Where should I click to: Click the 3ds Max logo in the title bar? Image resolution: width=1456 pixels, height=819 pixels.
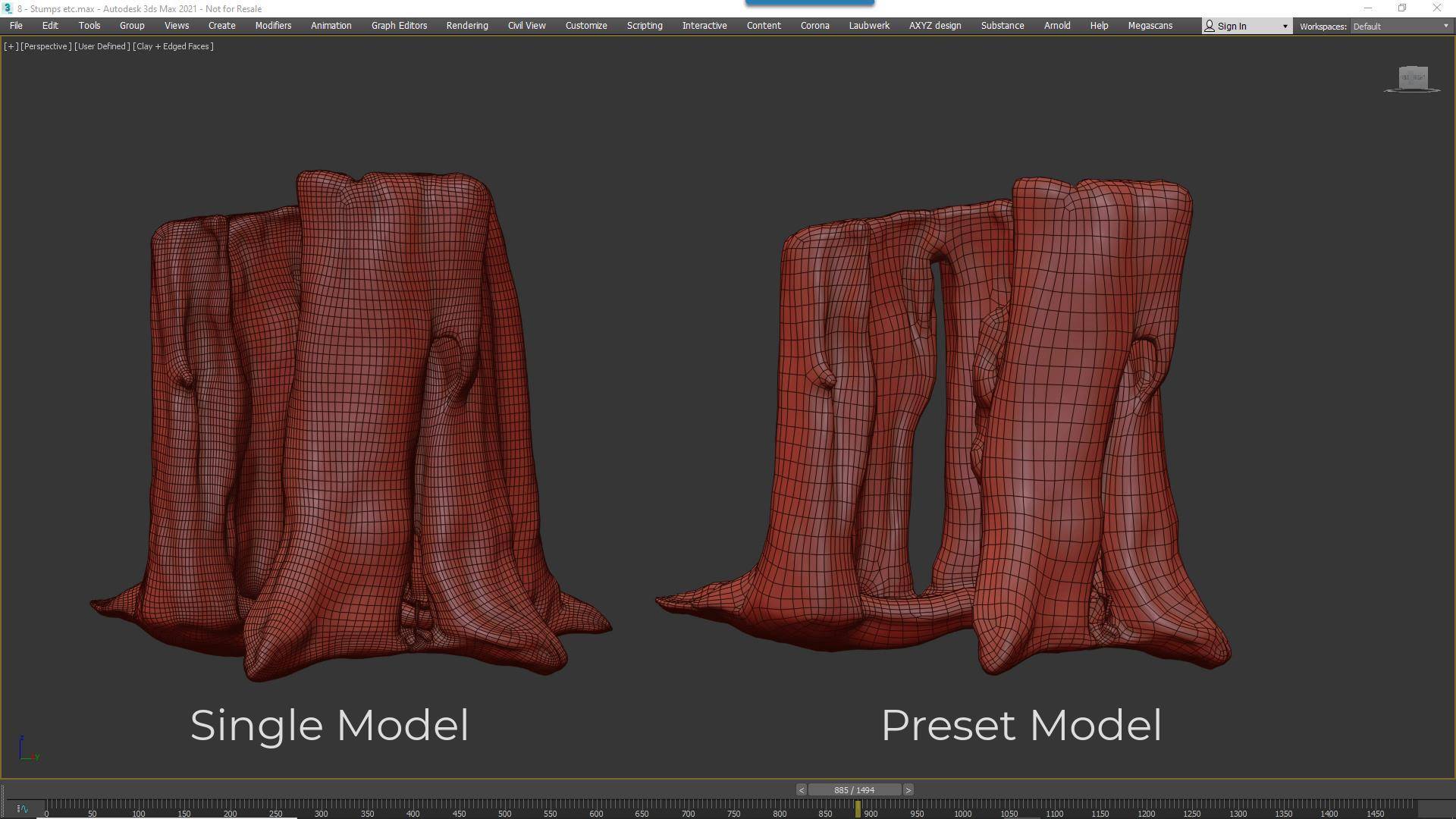click(8, 8)
